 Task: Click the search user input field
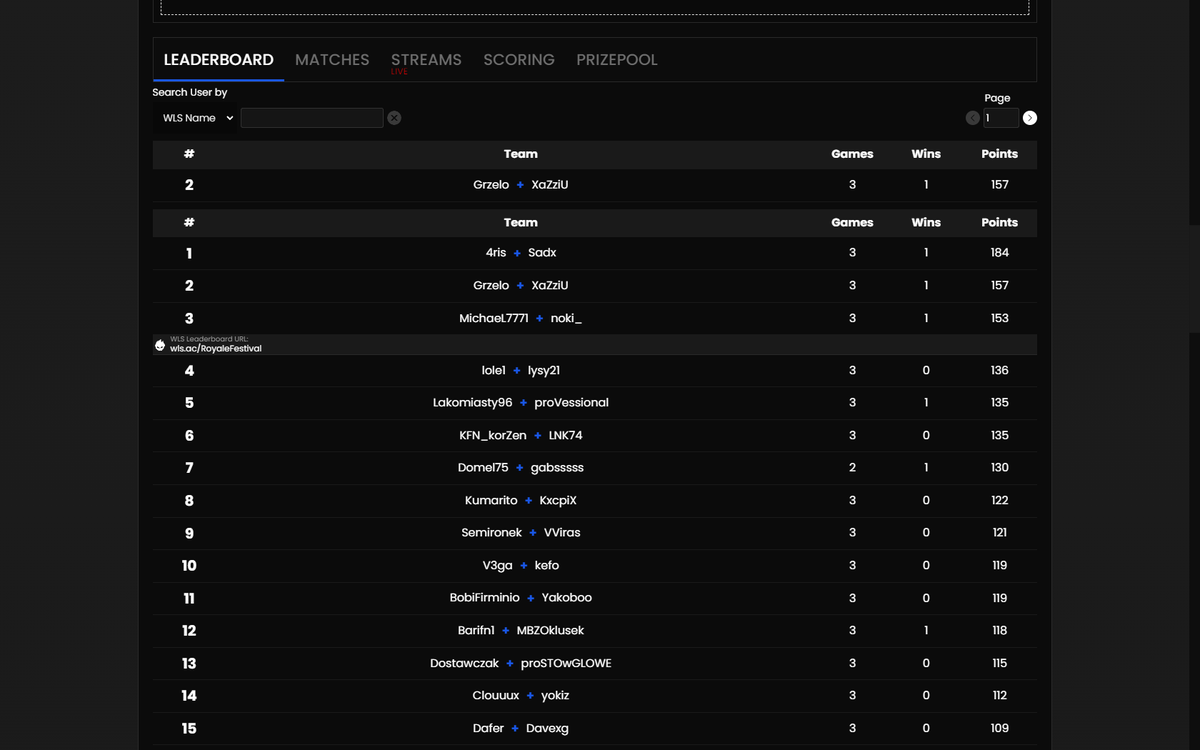(312, 118)
